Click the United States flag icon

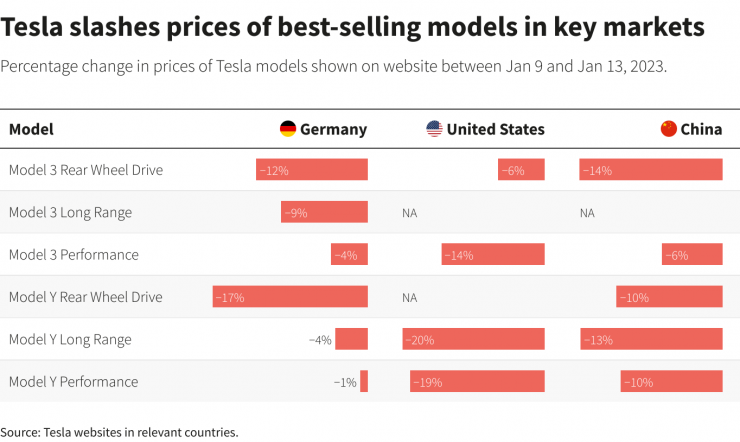[434, 129]
